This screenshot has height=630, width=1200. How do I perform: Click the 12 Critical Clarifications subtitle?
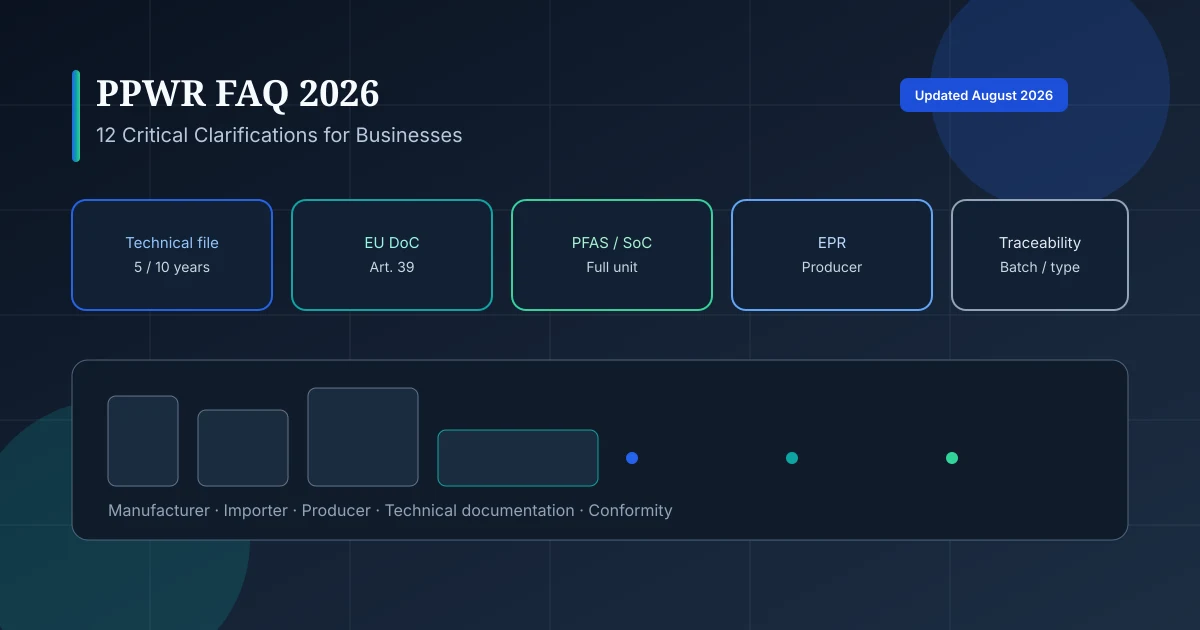pyautogui.click(x=279, y=135)
